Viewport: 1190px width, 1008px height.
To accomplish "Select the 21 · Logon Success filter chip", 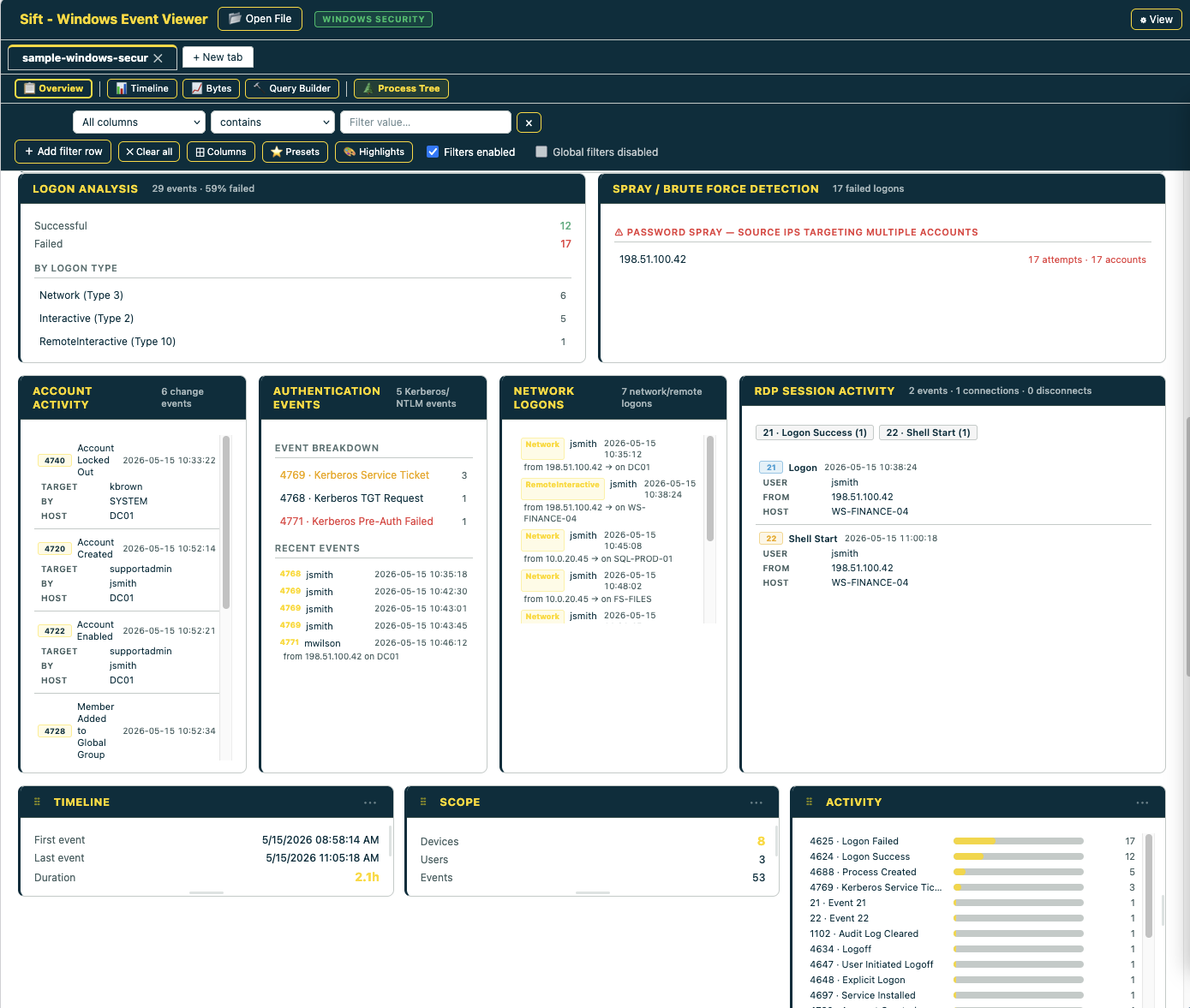I will [x=815, y=432].
